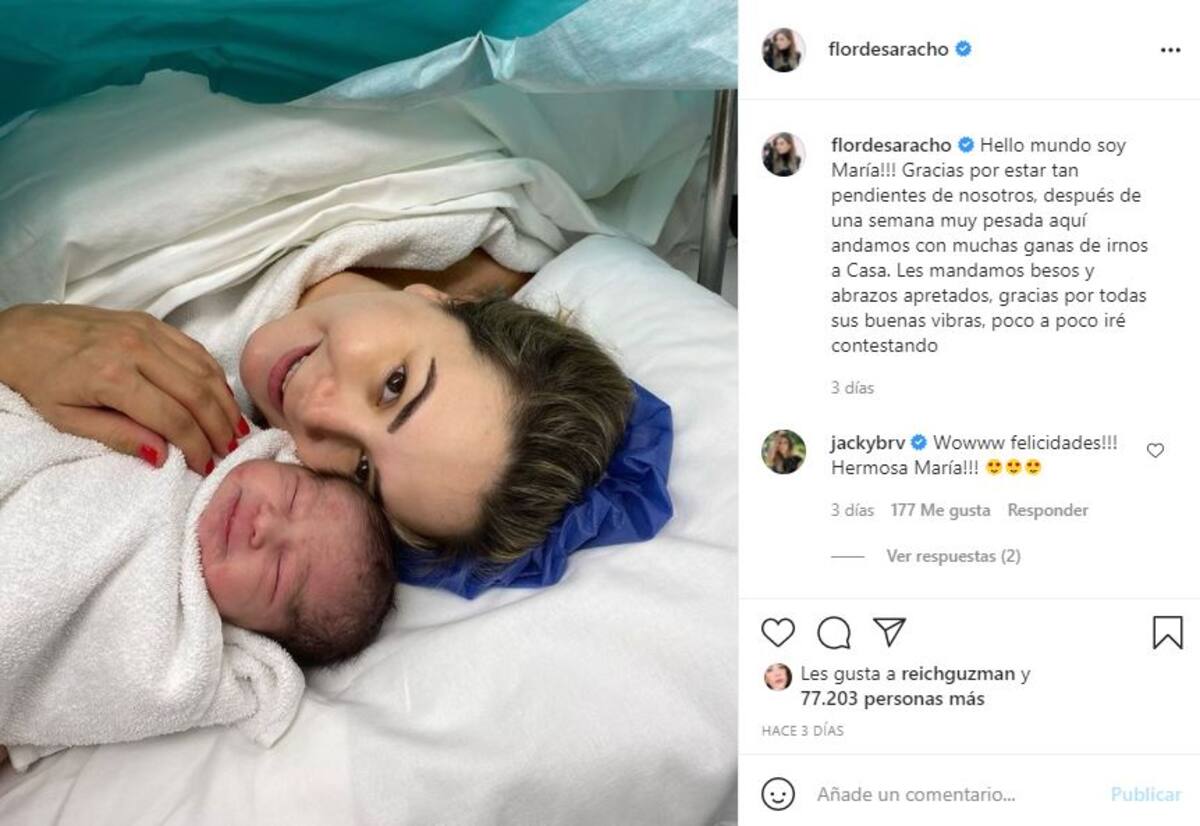The height and width of the screenshot is (826, 1200).
Task: Click the verified badge next to header username
Action: pos(963,49)
